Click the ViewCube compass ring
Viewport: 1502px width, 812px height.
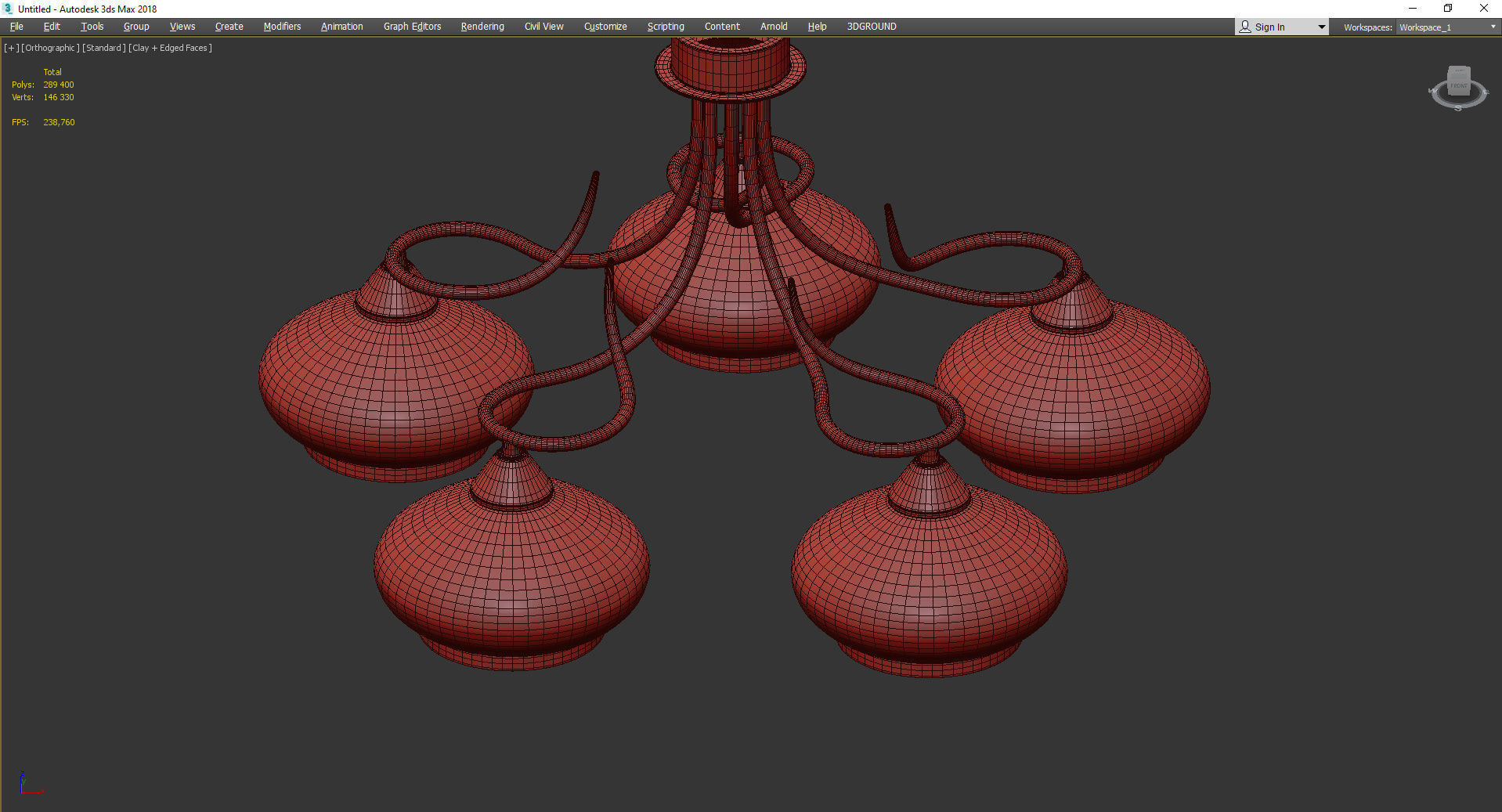point(1458,103)
